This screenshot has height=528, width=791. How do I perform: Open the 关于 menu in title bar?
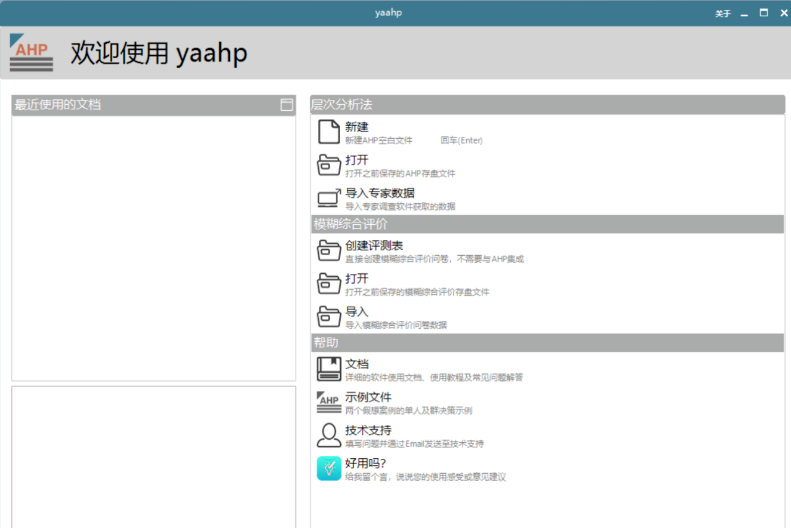(722, 14)
